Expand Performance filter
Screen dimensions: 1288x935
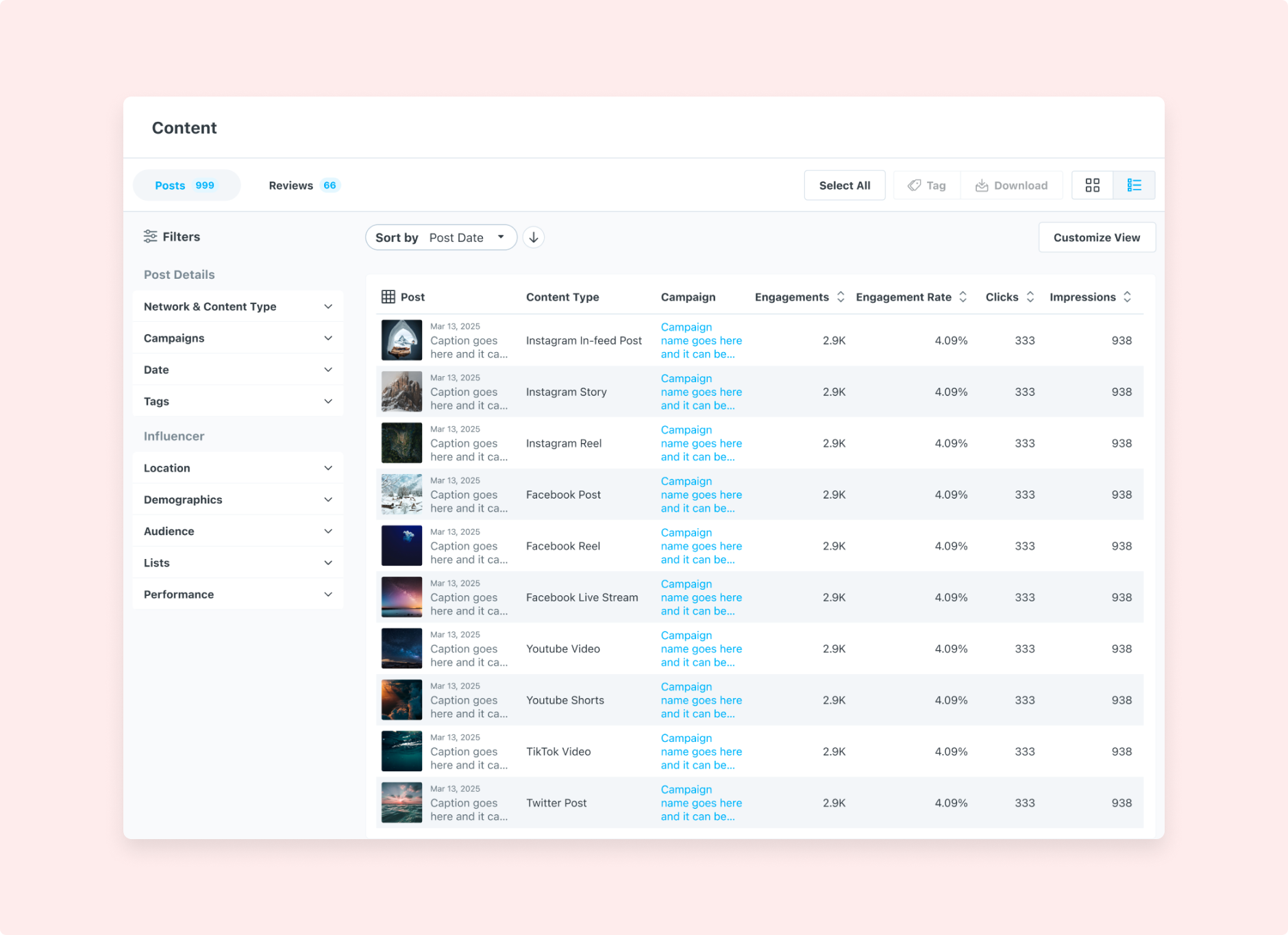coord(238,594)
